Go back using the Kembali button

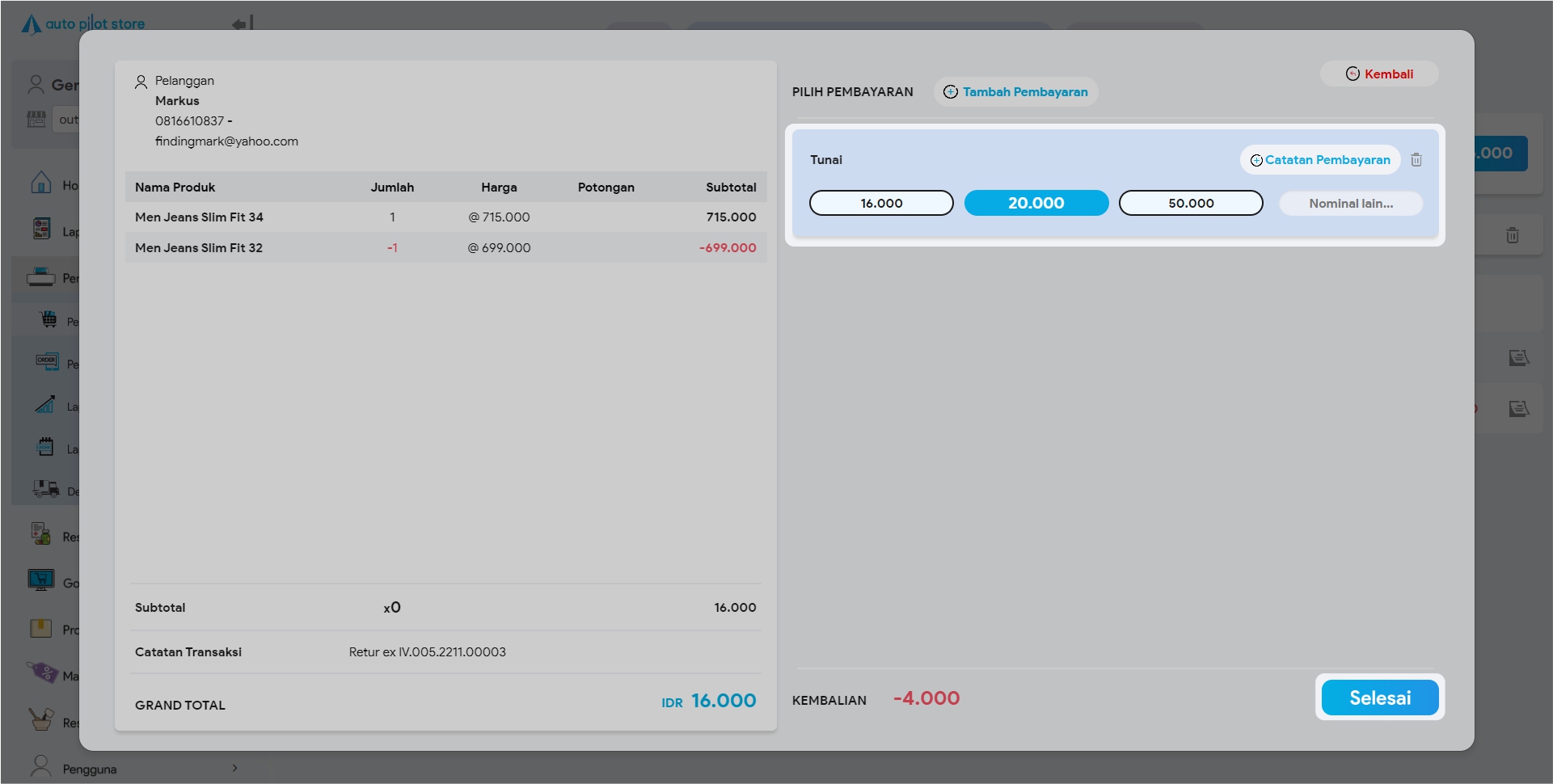point(1379,74)
